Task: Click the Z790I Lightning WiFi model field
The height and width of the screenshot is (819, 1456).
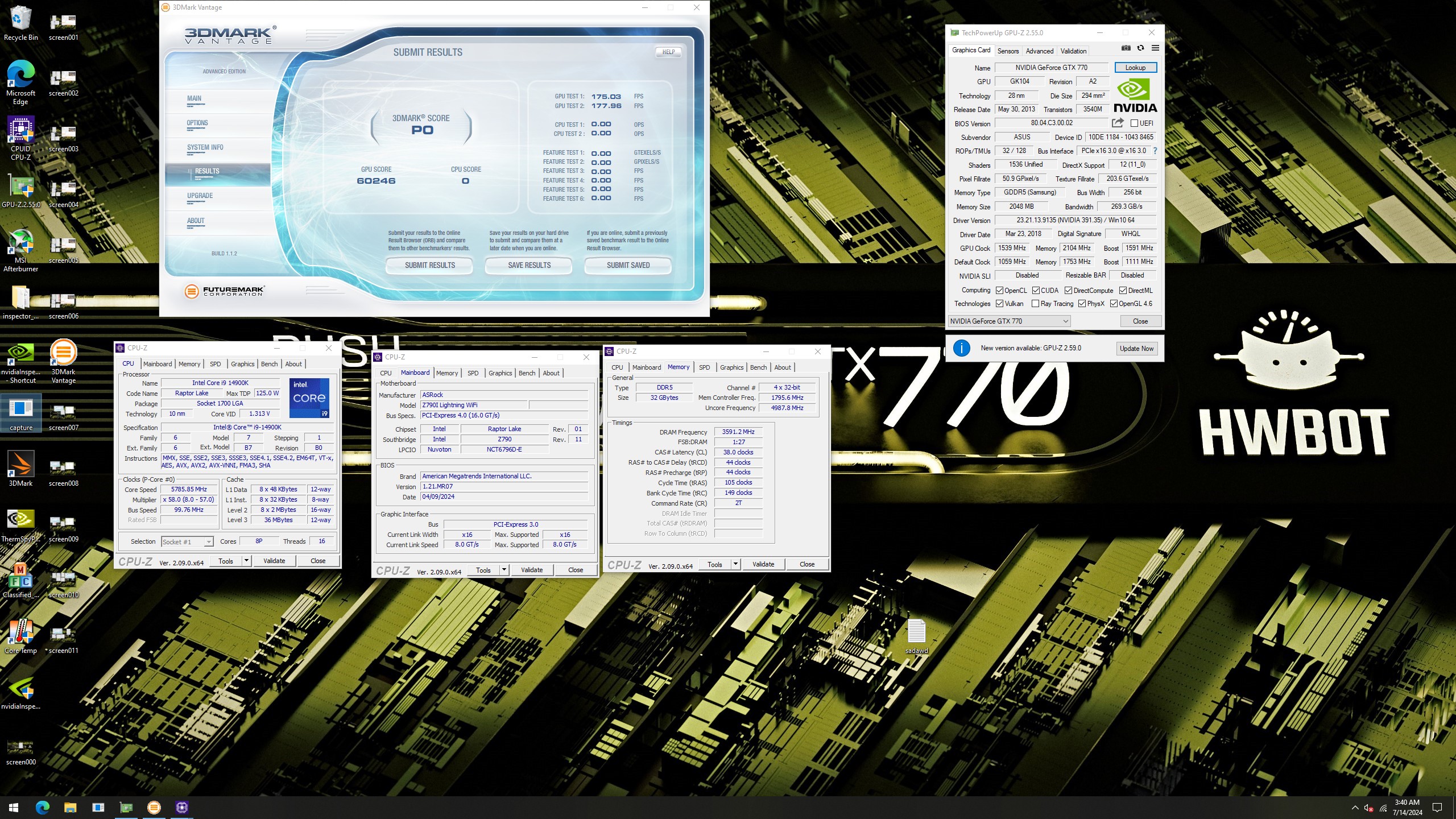Action: (x=474, y=405)
